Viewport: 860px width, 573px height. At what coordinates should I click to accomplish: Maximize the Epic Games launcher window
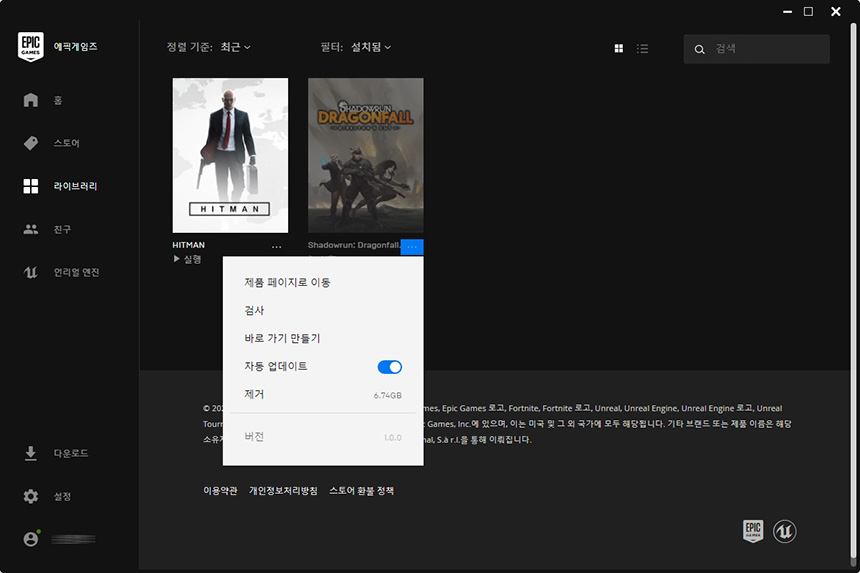pyautogui.click(x=808, y=12)
